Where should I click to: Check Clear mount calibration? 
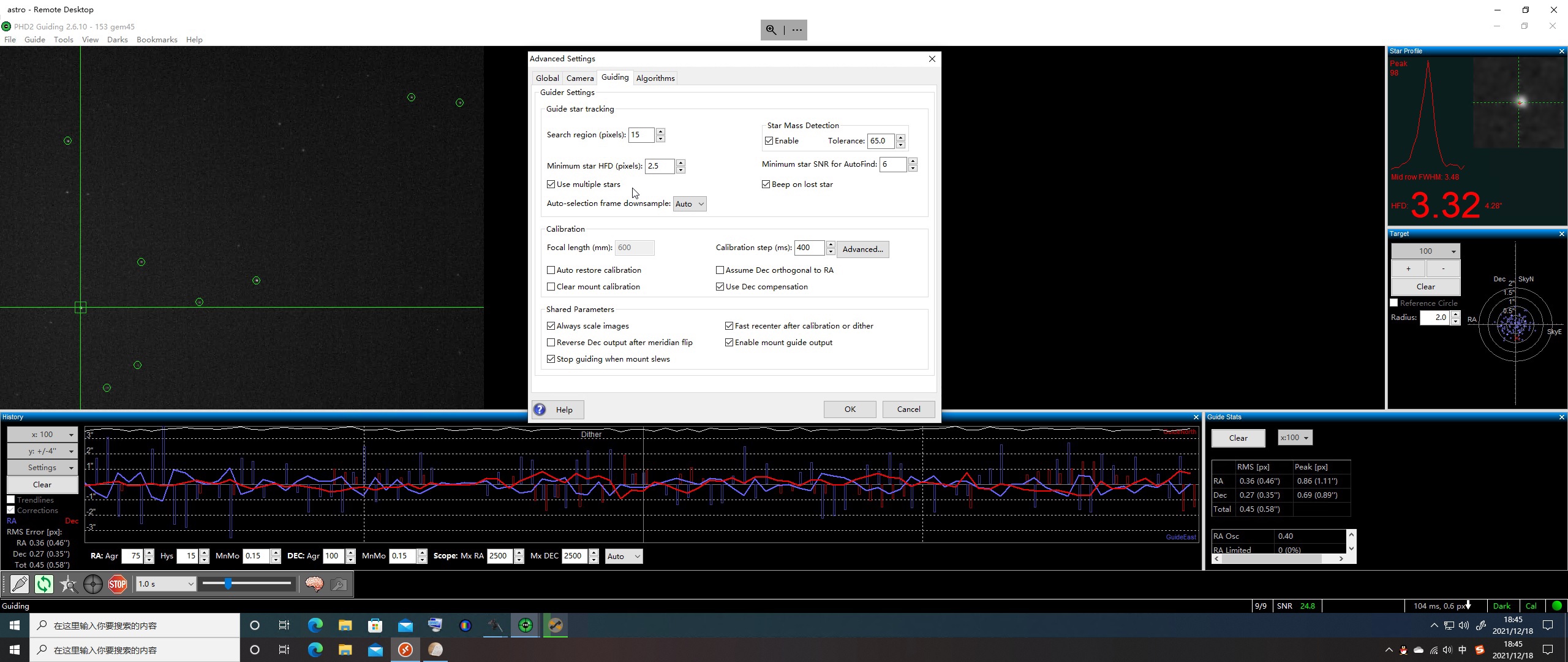pos(551,287)
